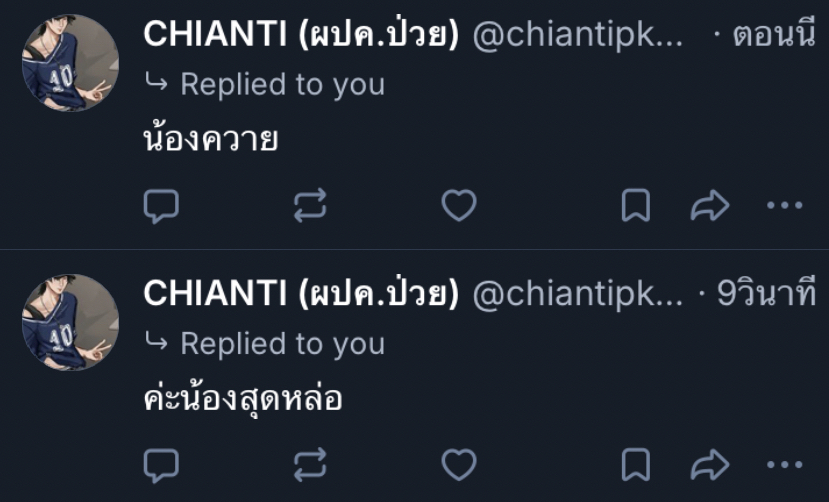Open more options on first tweet
Image resolution: width=829 pixels, height=502 pixels.
[784, 206]
